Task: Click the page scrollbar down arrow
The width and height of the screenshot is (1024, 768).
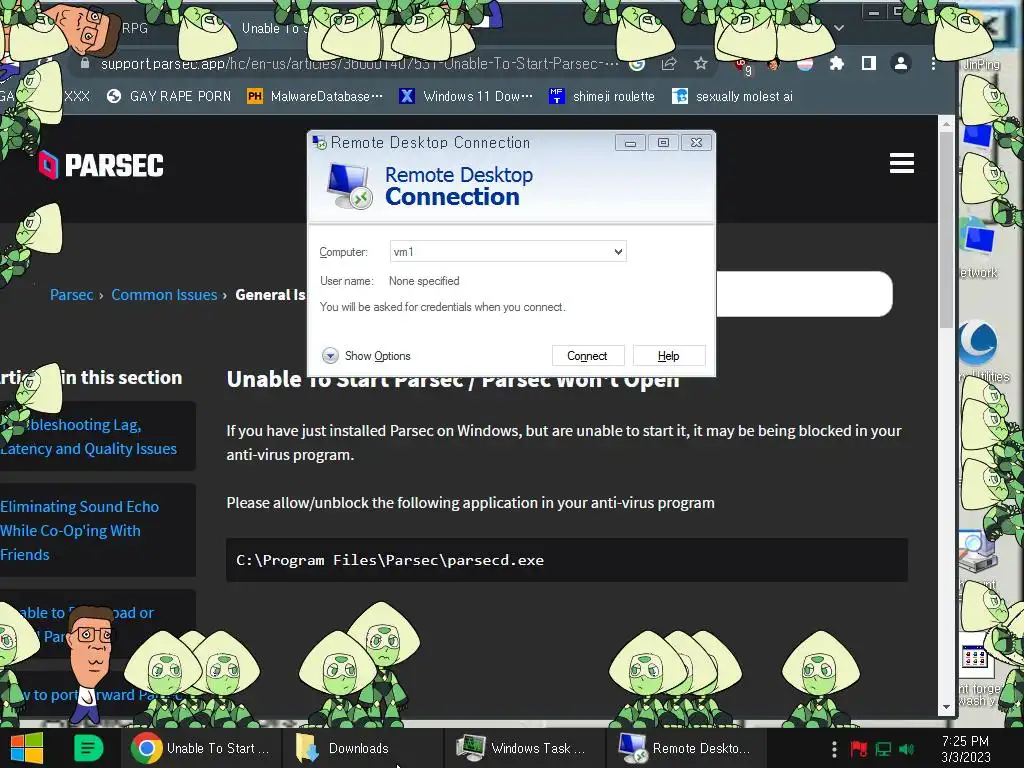Action: click(x=946, y=707)
